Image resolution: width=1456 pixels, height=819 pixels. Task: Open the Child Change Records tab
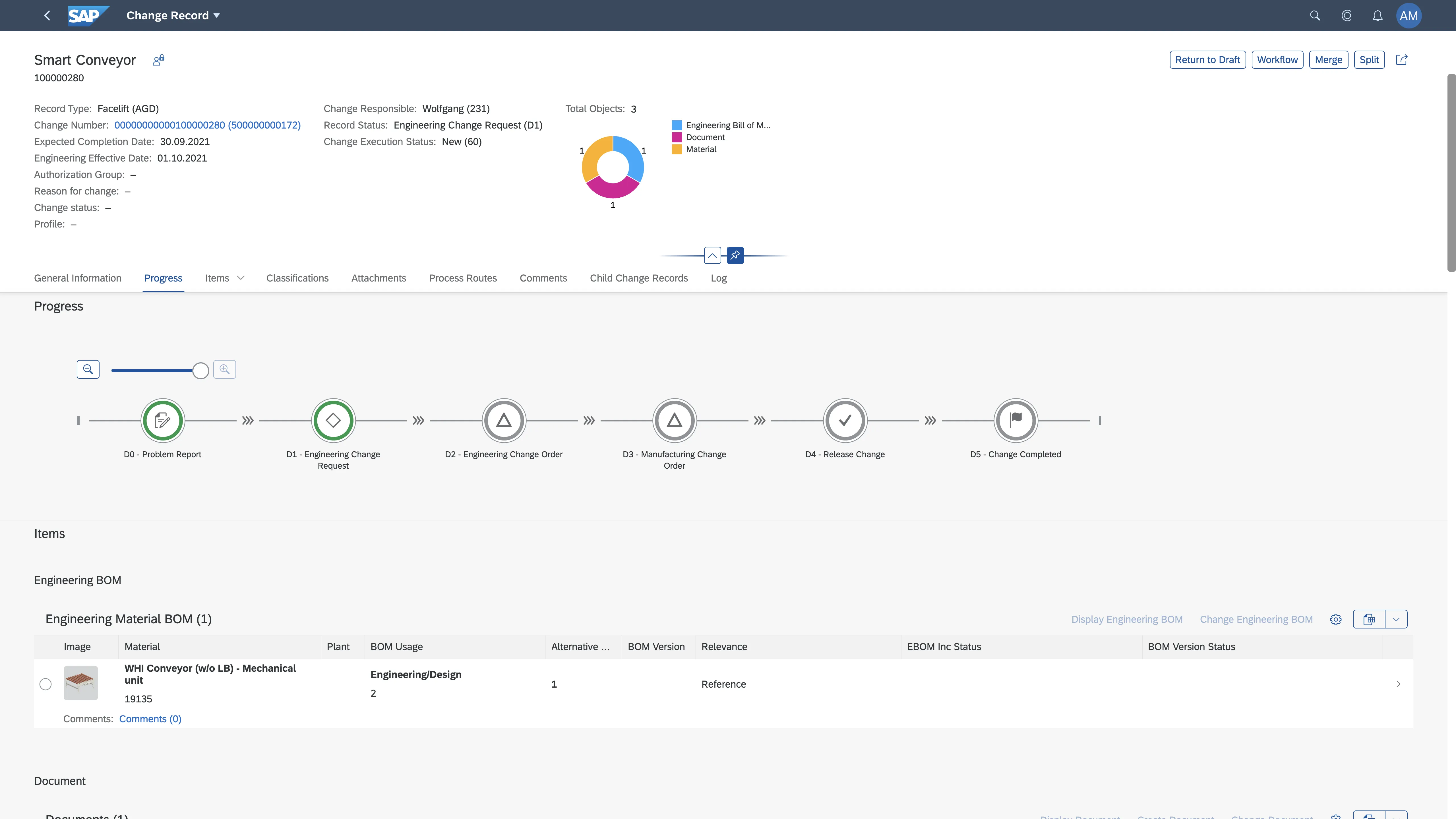coord(639,278)
